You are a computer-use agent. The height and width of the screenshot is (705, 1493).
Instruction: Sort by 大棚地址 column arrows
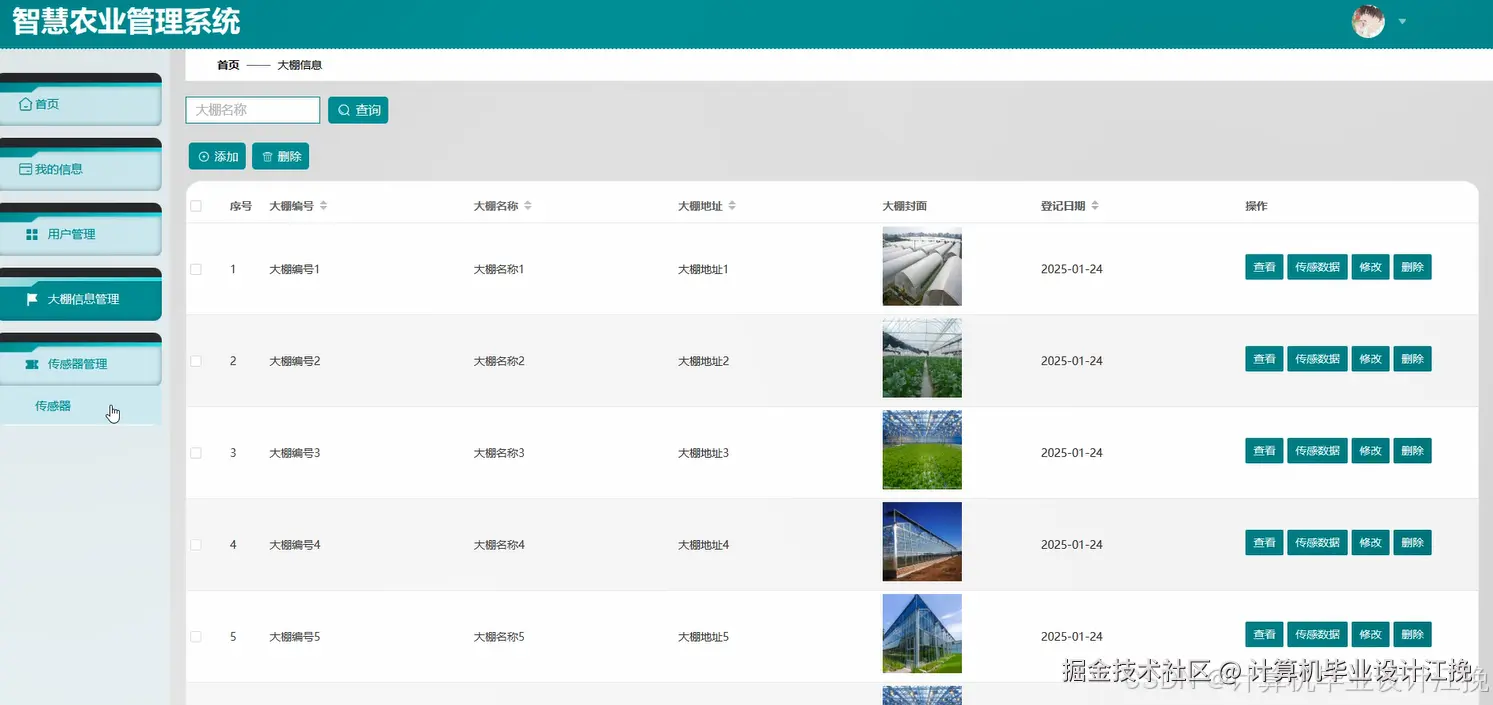coord(731,206)
